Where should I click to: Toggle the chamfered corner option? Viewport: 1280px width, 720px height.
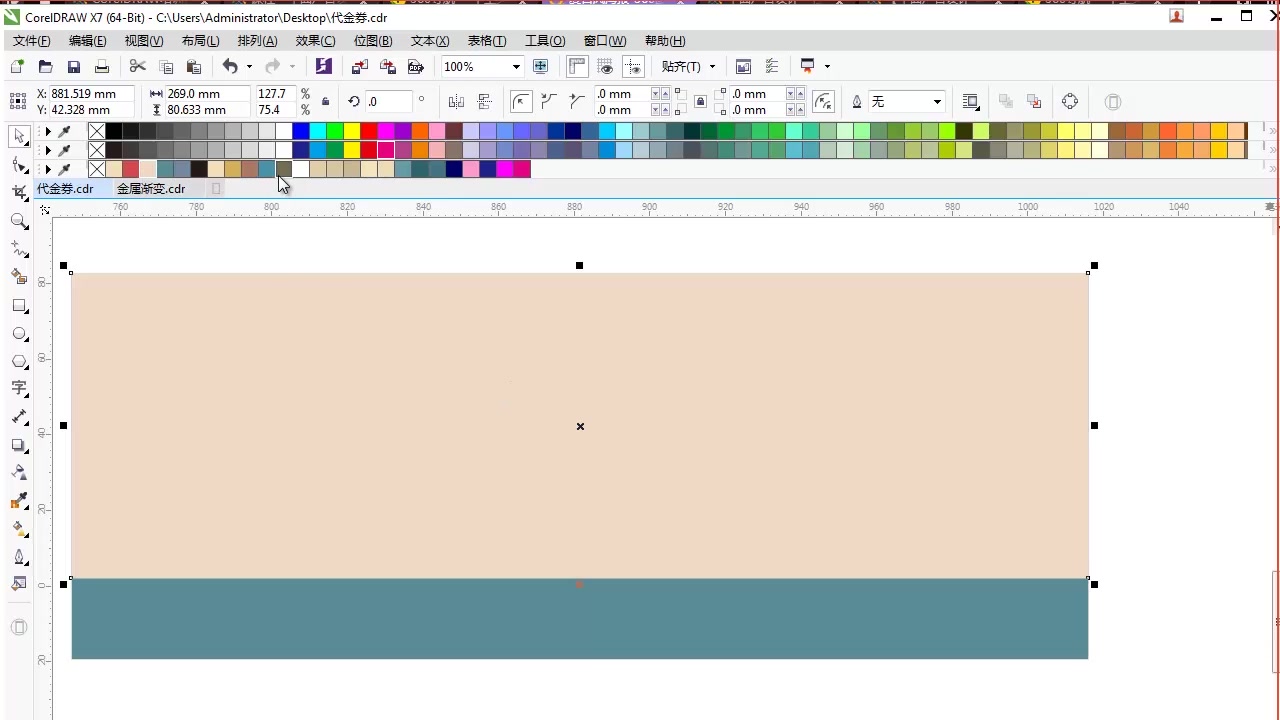tap(577, 102)
